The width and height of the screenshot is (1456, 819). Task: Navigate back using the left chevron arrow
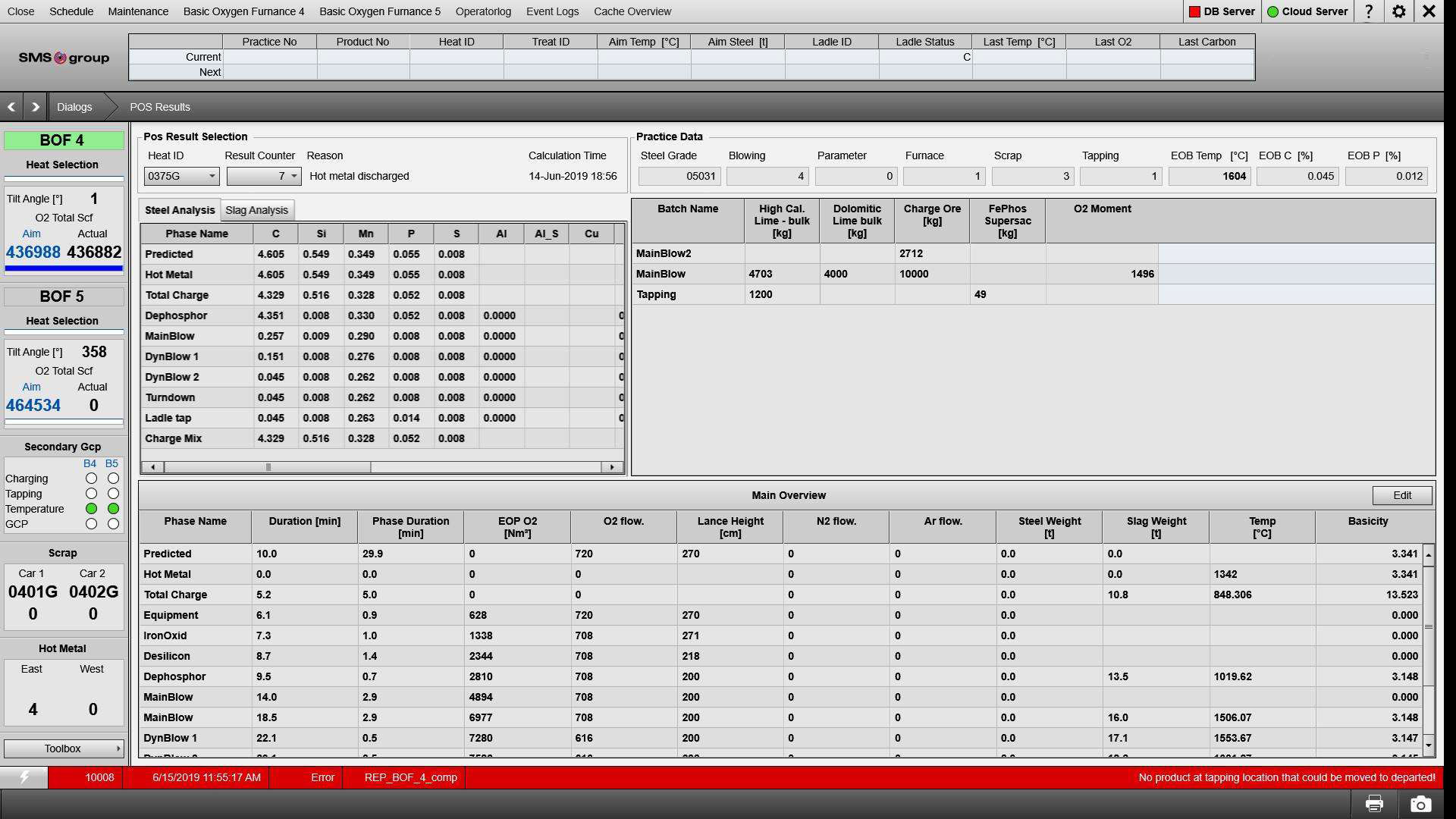(x=11, y=106)
